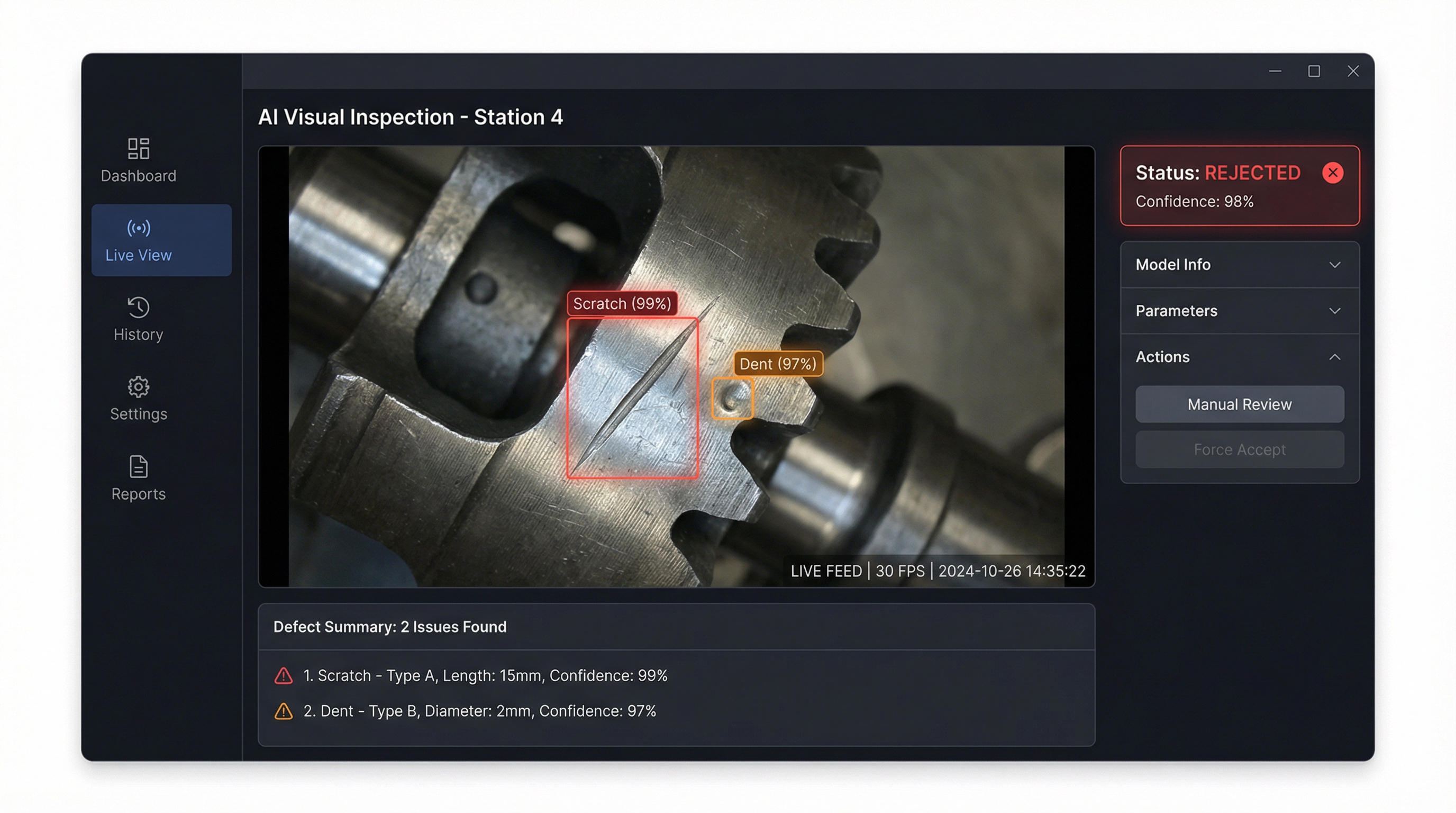Expand the Model Info section
1456x813 pixels.
(x=1239, y=265)
